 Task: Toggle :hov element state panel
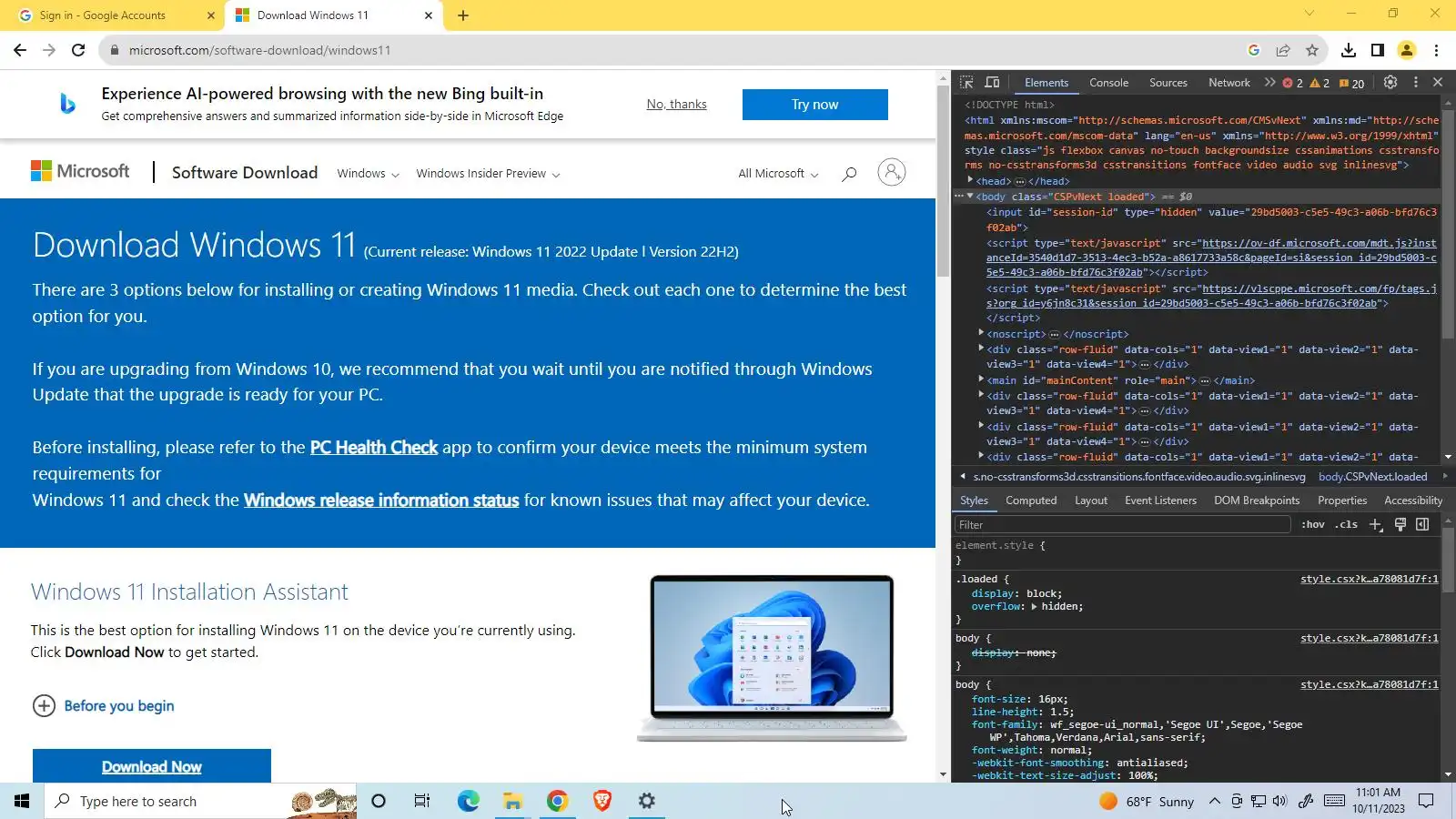(x=1313, y=525)
